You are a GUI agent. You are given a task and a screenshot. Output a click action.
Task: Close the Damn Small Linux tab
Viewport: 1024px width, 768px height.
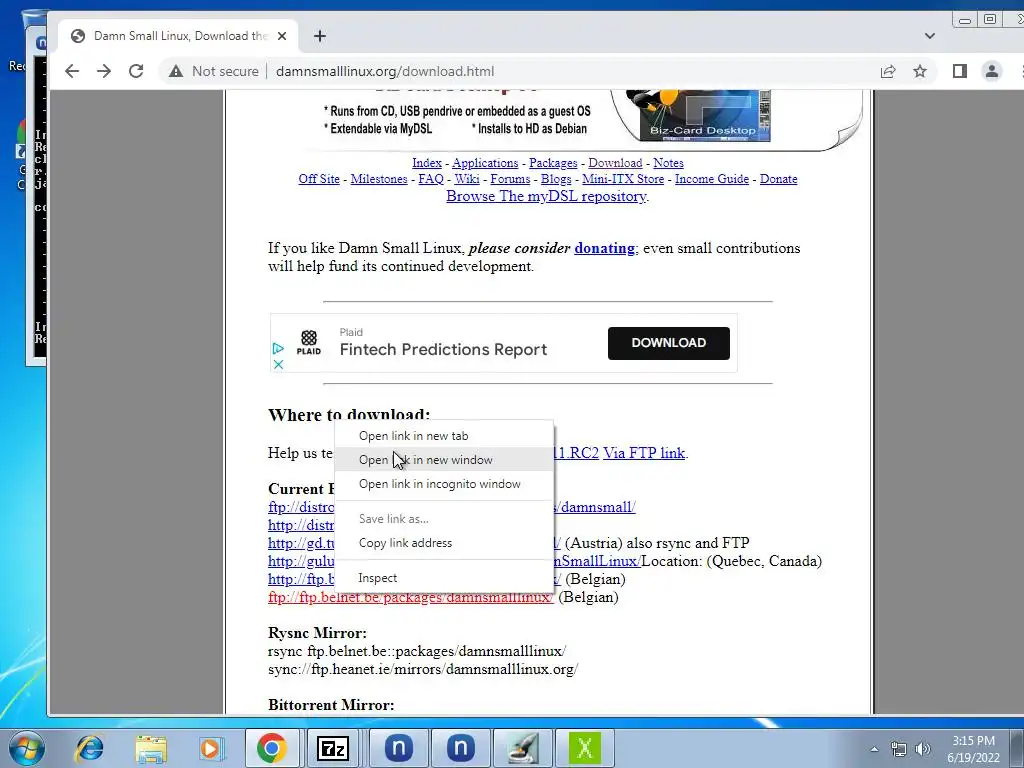(281, 36)
